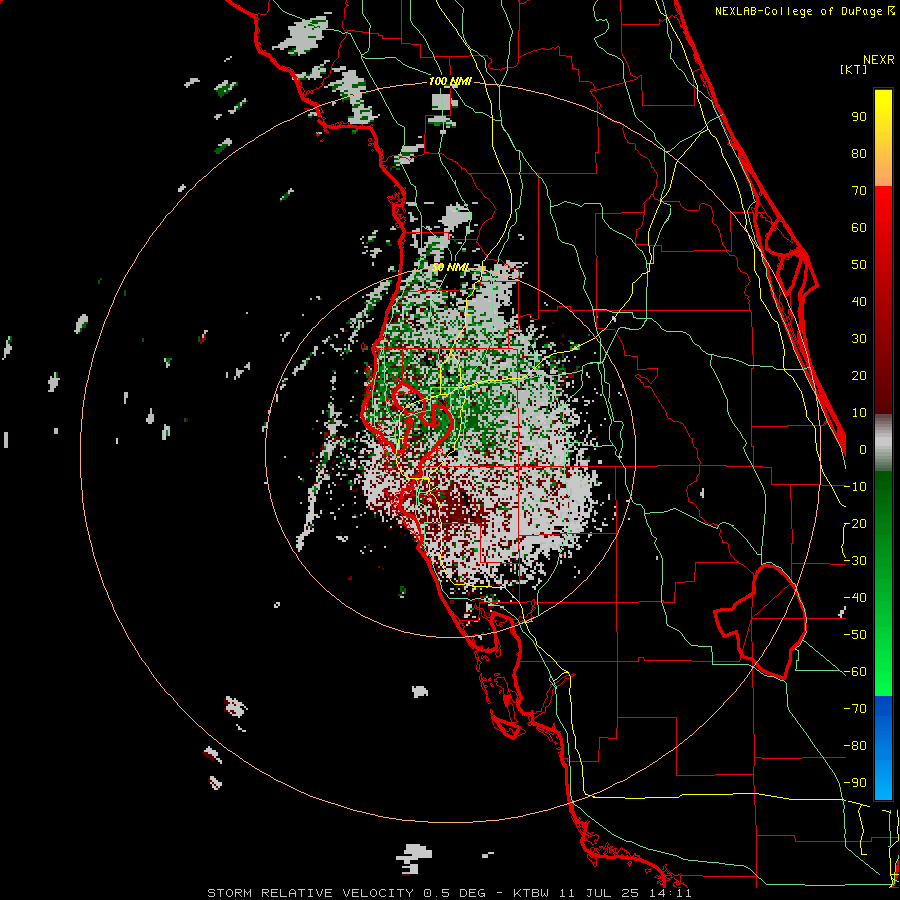Click the -60 knots scale label
Screen dimensions: 900x900
[x=855, y=672]
